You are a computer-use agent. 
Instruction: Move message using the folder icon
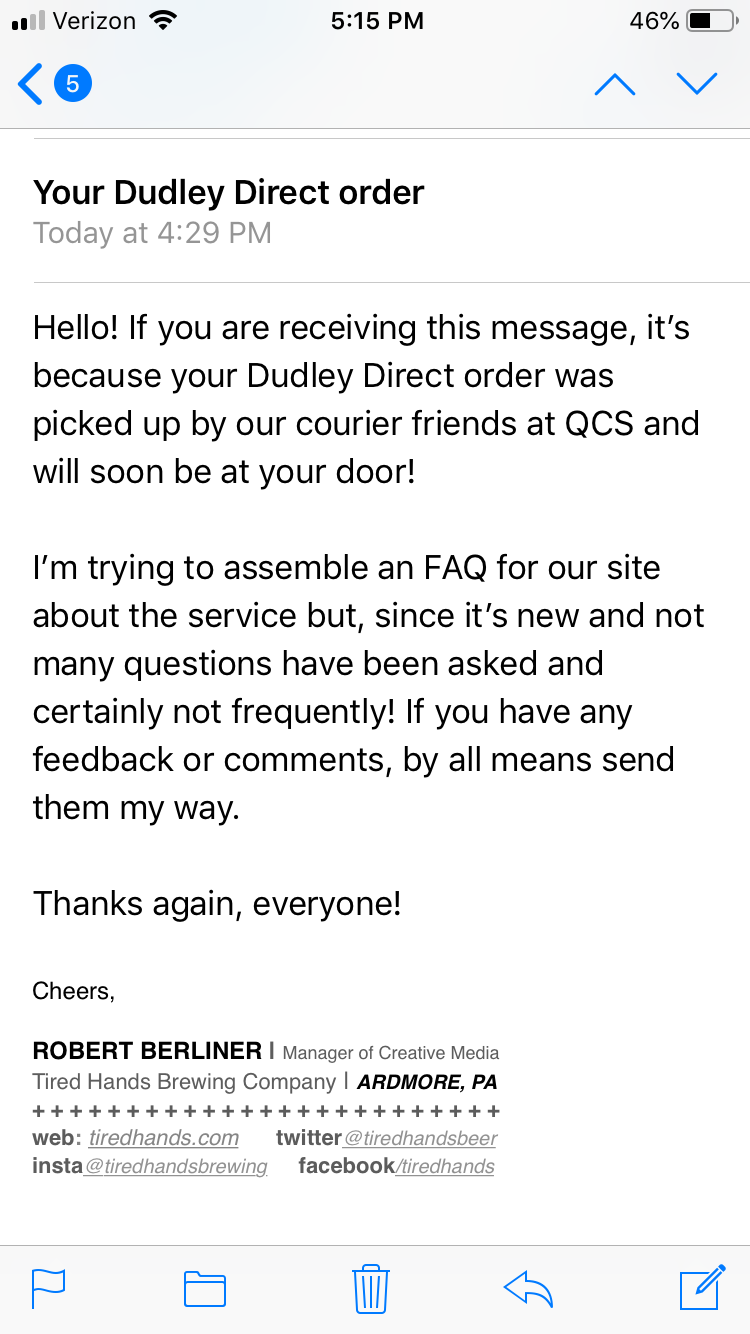point(205,1288)
